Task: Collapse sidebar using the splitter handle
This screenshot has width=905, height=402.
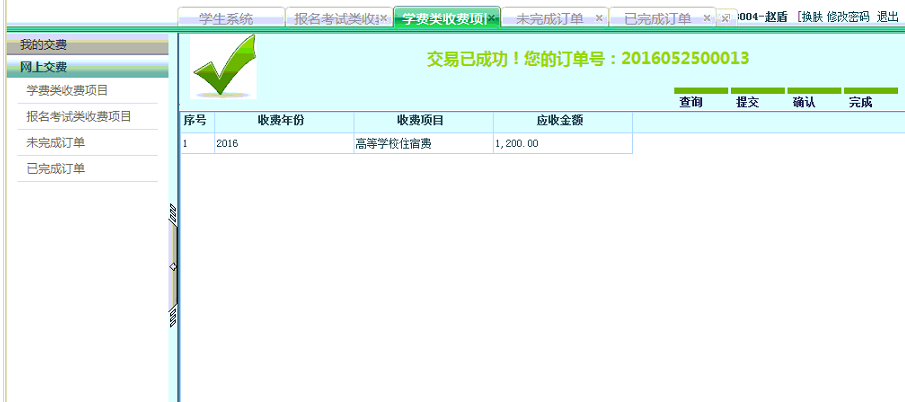Action: 173,266
